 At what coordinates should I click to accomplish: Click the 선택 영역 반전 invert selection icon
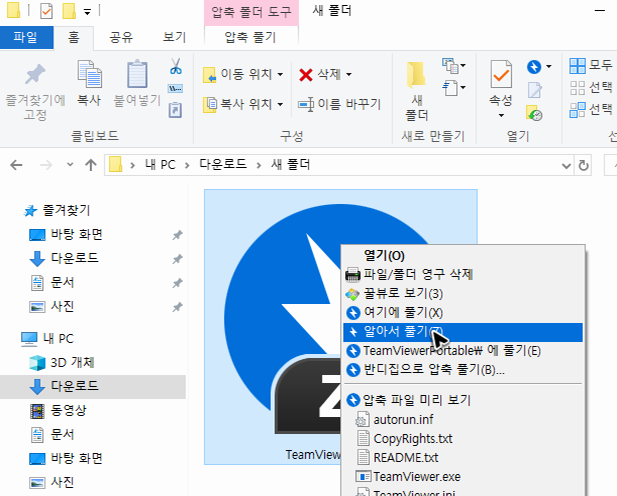578,110
